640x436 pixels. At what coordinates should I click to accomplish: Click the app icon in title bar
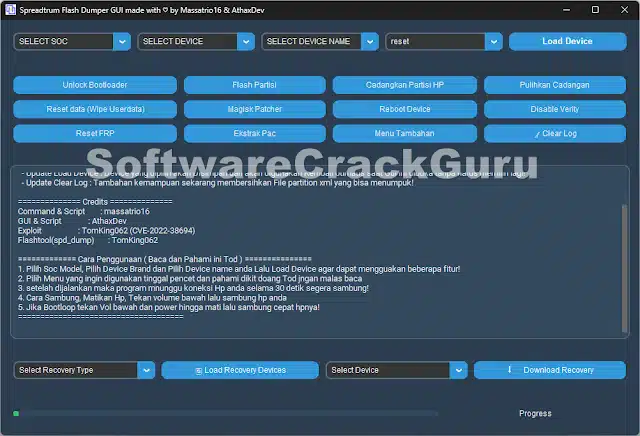click(10, 10)
